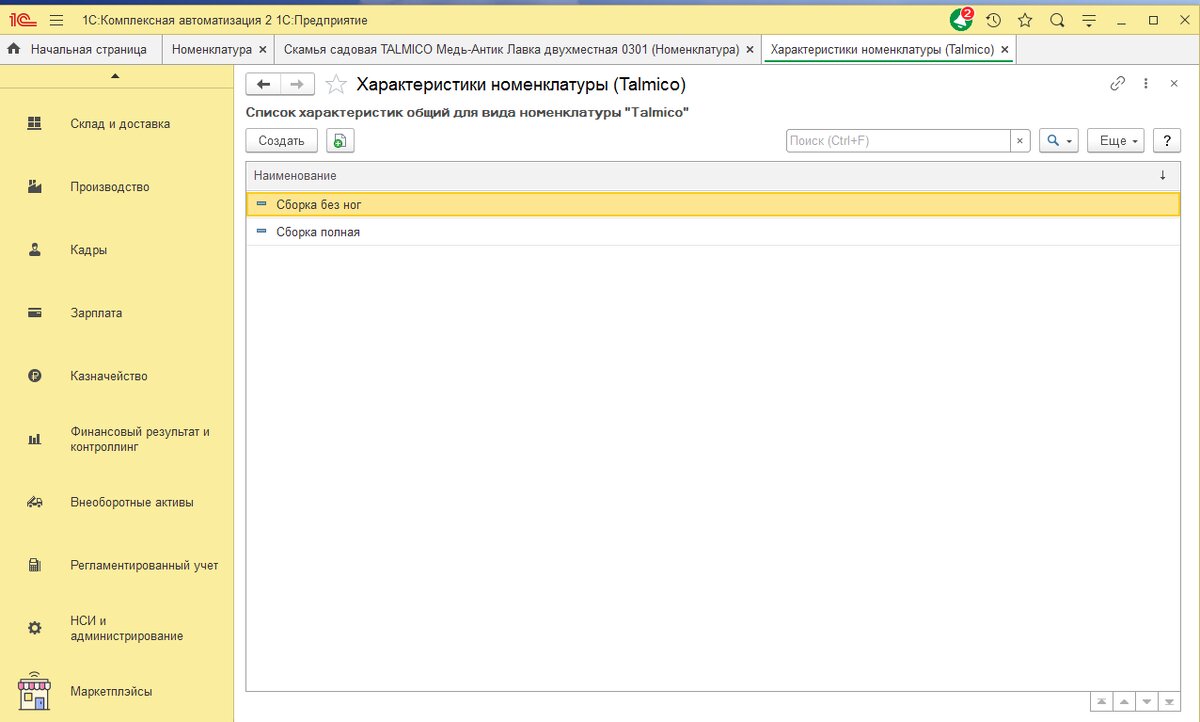Screen dimensions: 1200x722
Task: Jump to list end arrow
Action: 1169,702
